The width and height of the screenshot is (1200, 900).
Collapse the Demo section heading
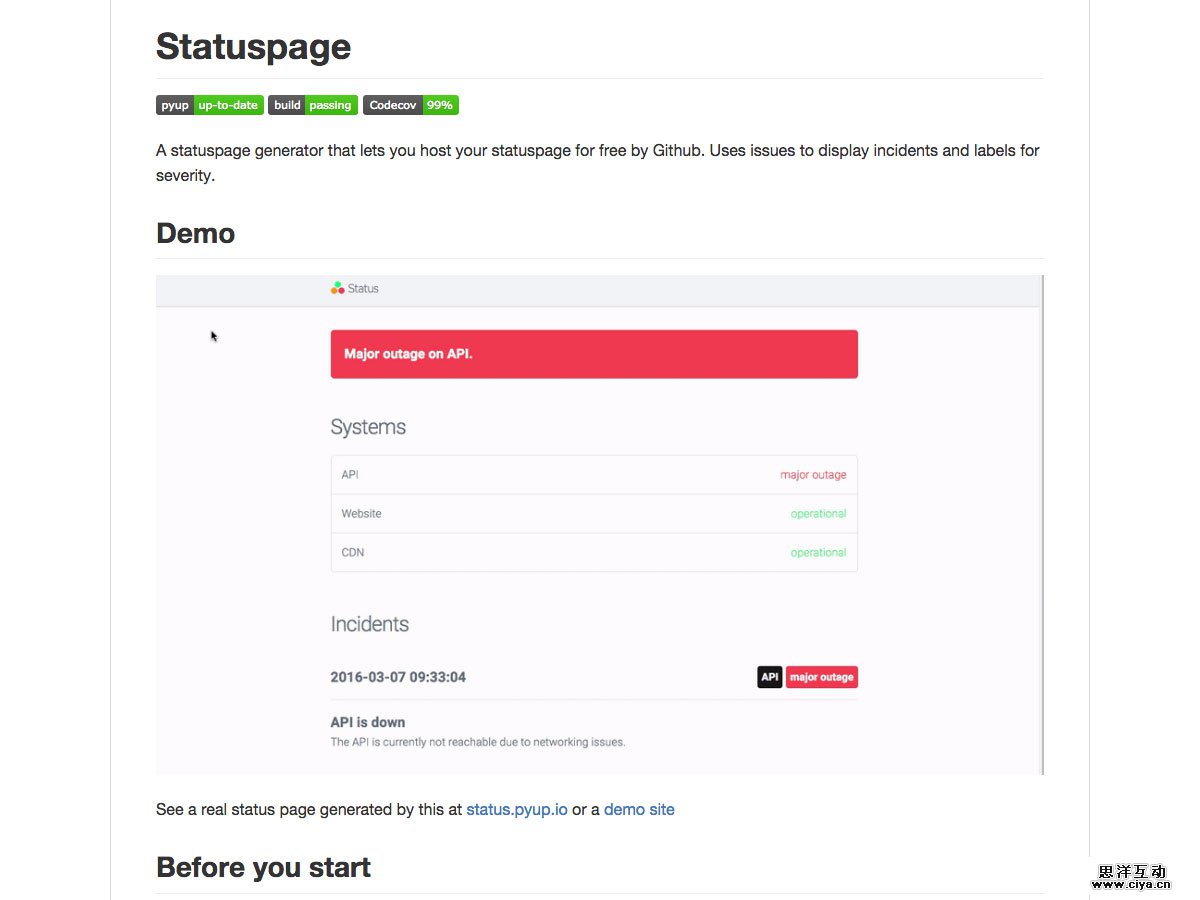pyautogui.click(x=195, y=233)
